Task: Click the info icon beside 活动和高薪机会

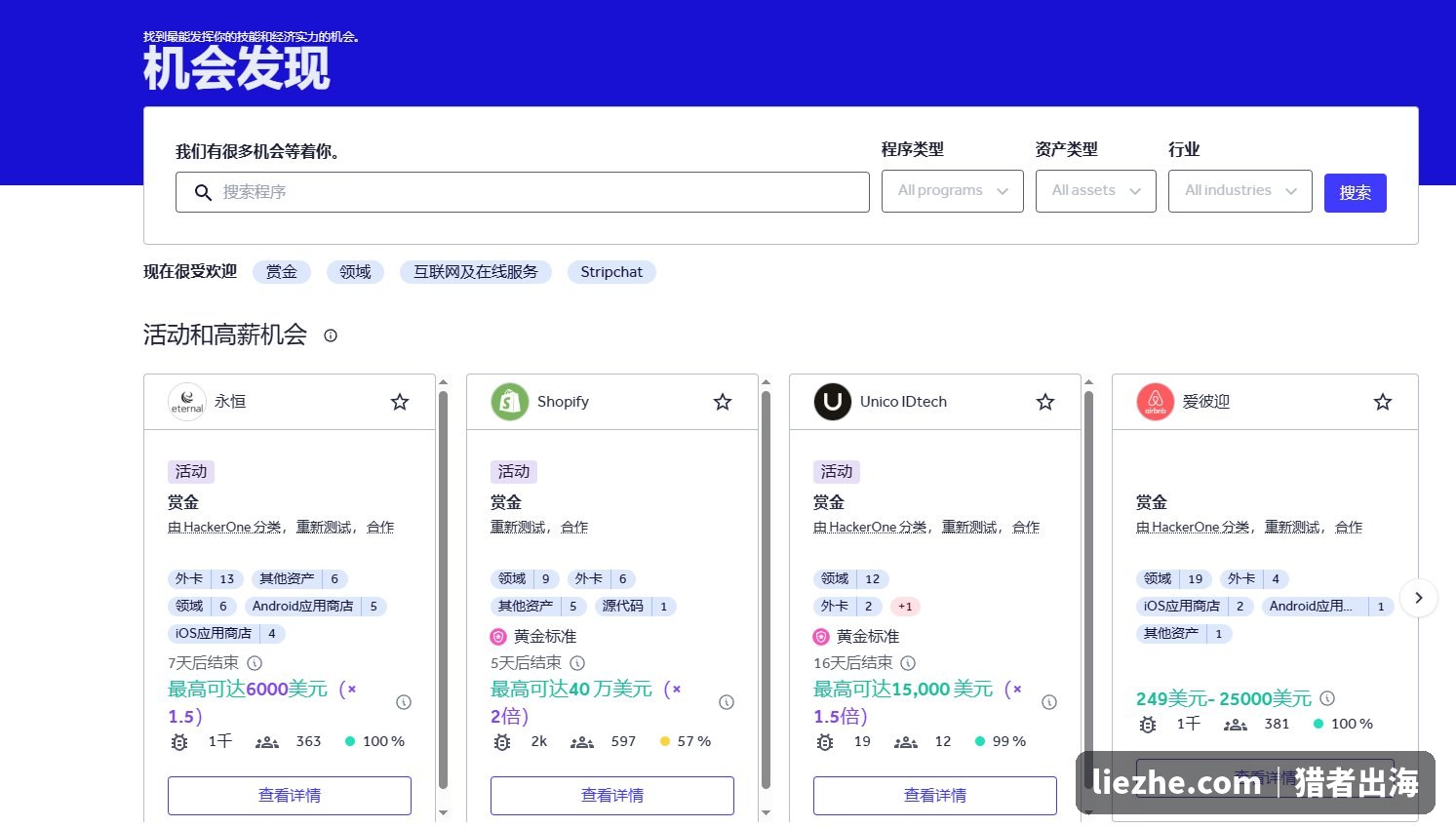Action: 331,335
